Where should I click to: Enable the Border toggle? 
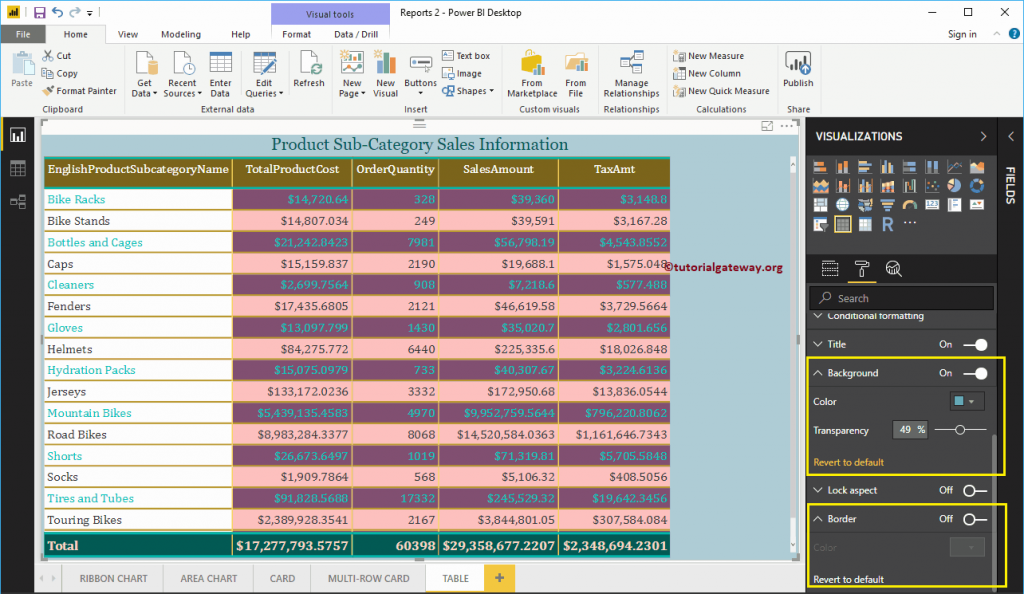click(x=975, y=519)
